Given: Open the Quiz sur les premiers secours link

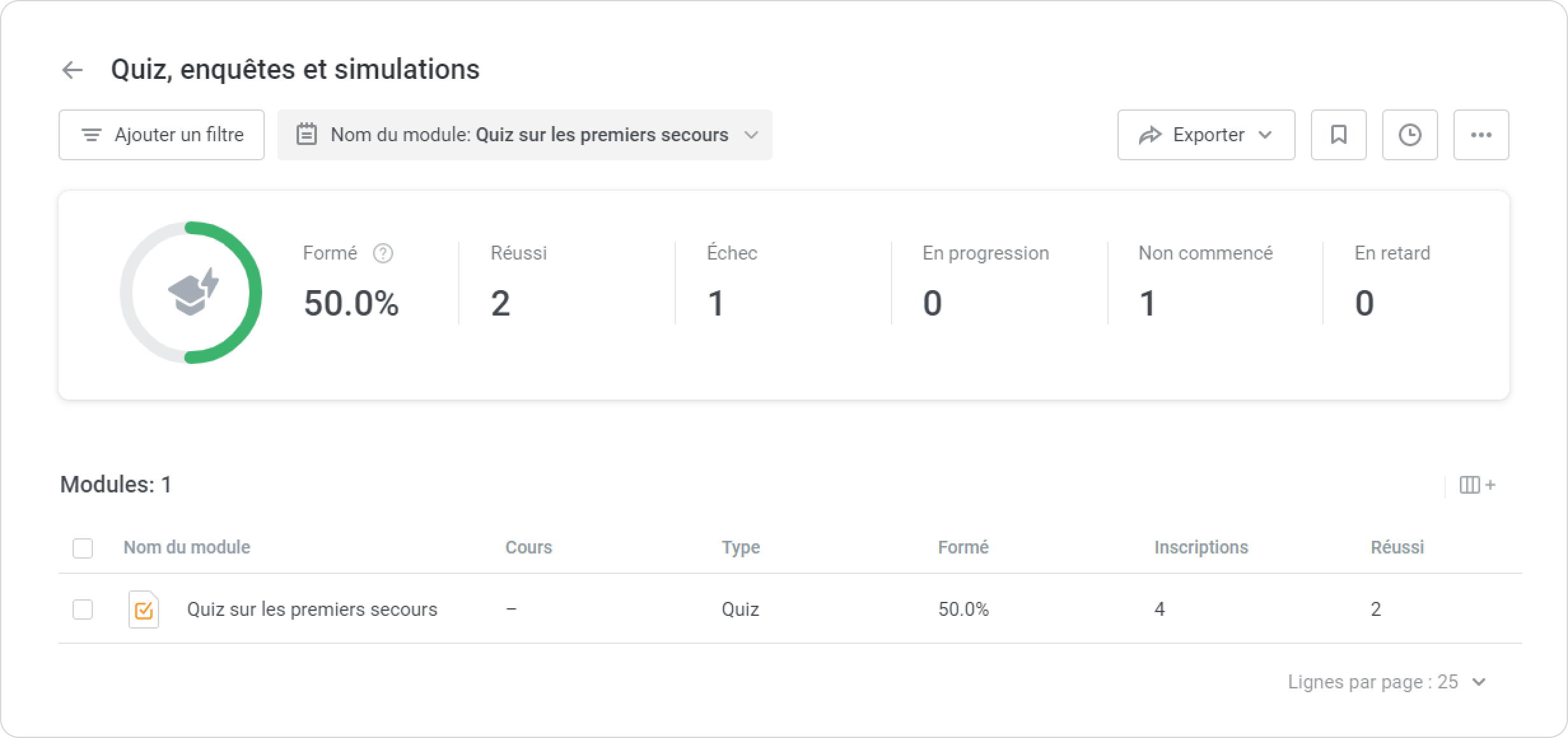Looking at the screenshot, I should coord(312,609).
